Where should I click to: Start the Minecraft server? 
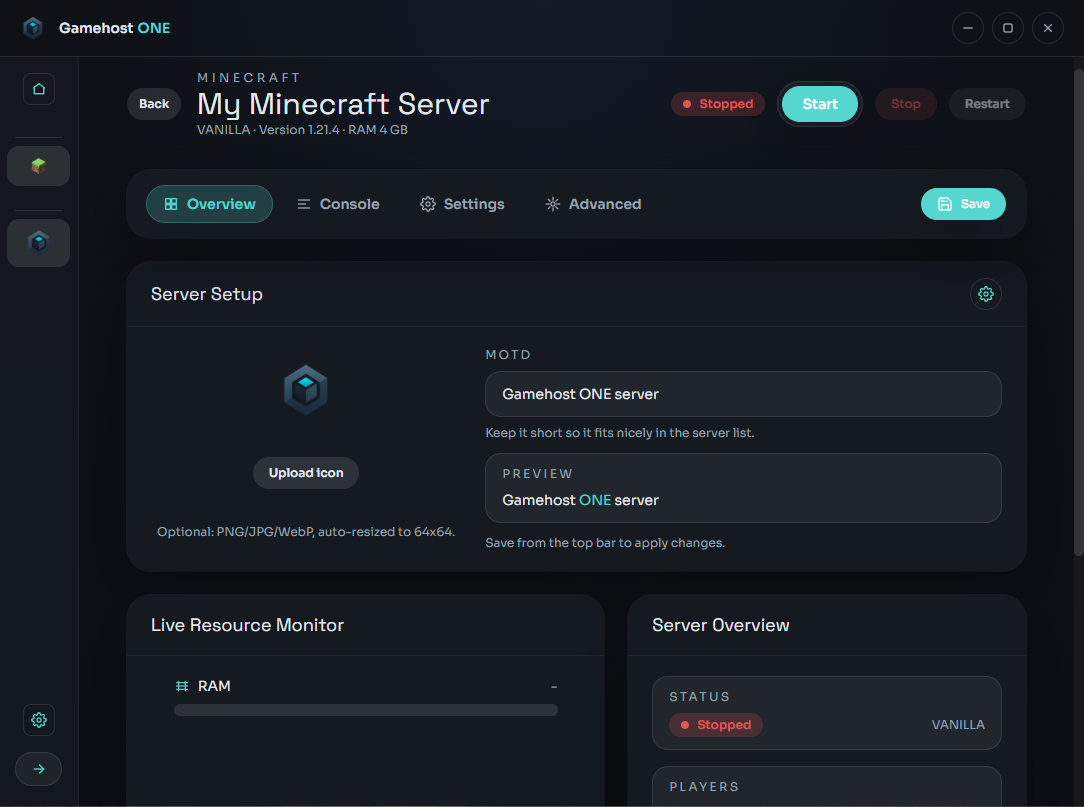819,103
